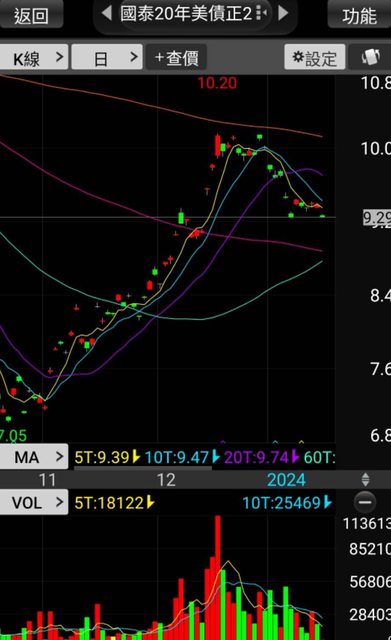Tap the 7.05 low price label
This screenshot has width=391, height=640.
coord(13,436)
